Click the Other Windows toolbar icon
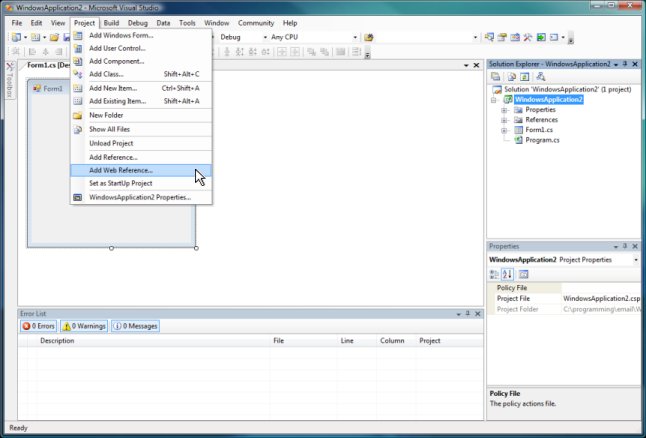The width and height of the screenshot is (646, 438). click(554, 37)
